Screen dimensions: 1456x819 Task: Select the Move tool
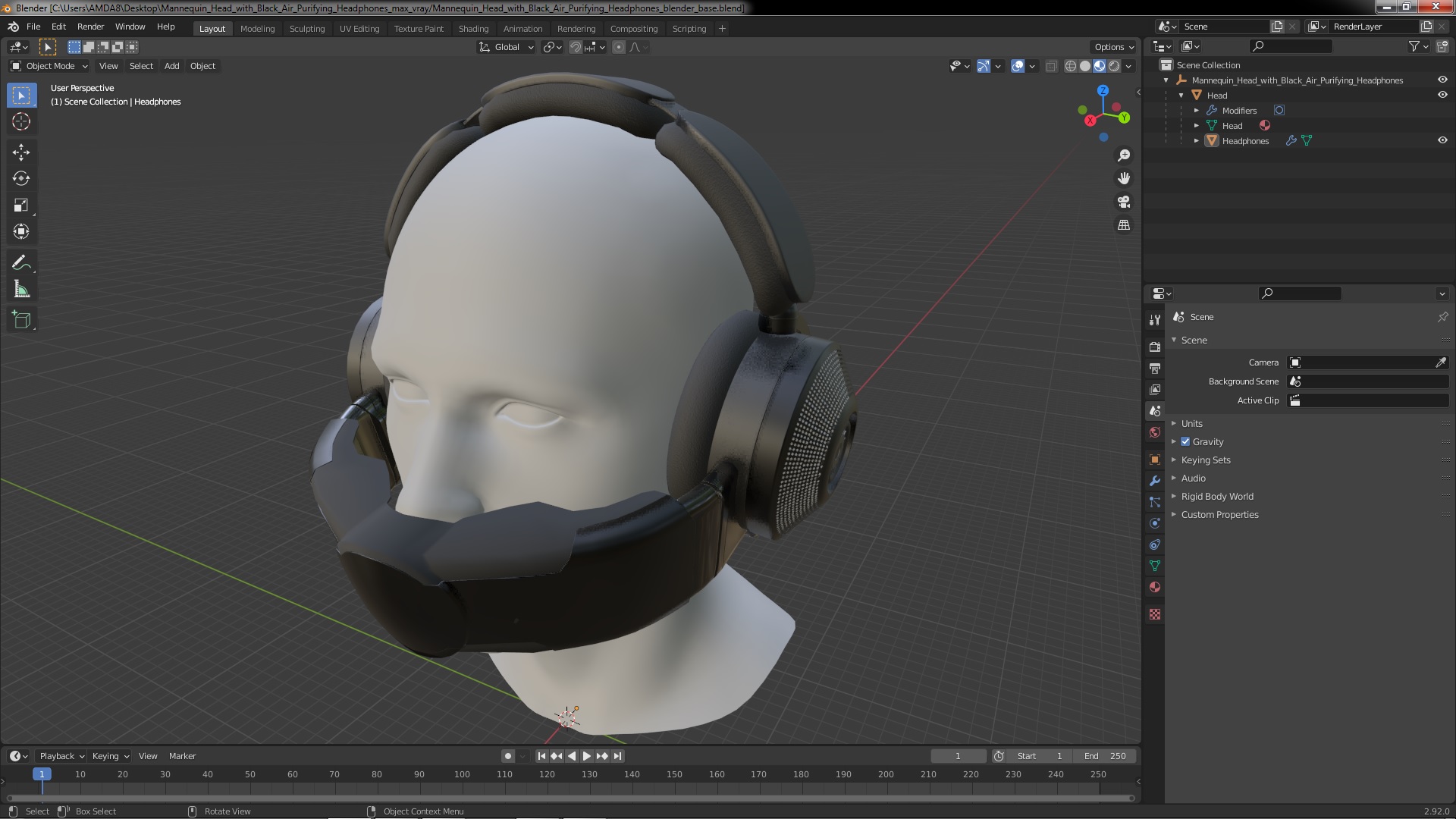[21, 152]
